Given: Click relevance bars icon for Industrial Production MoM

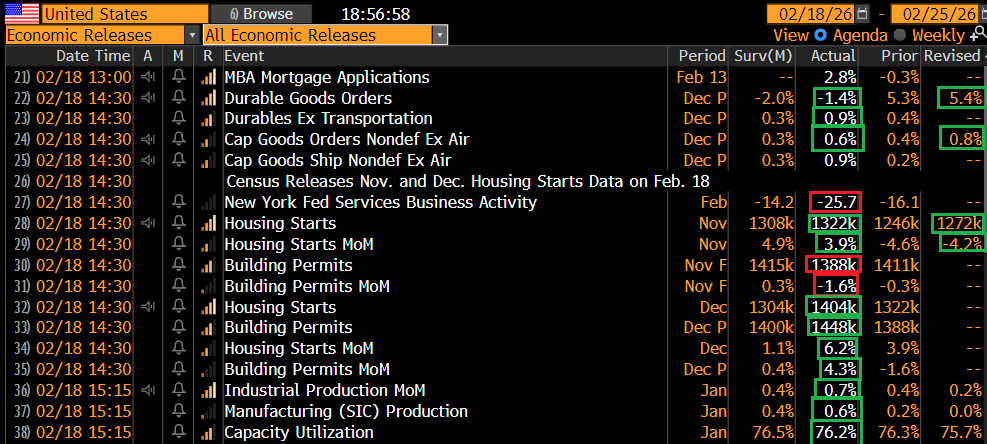Looking at the screenshot, I should (209, 390).
